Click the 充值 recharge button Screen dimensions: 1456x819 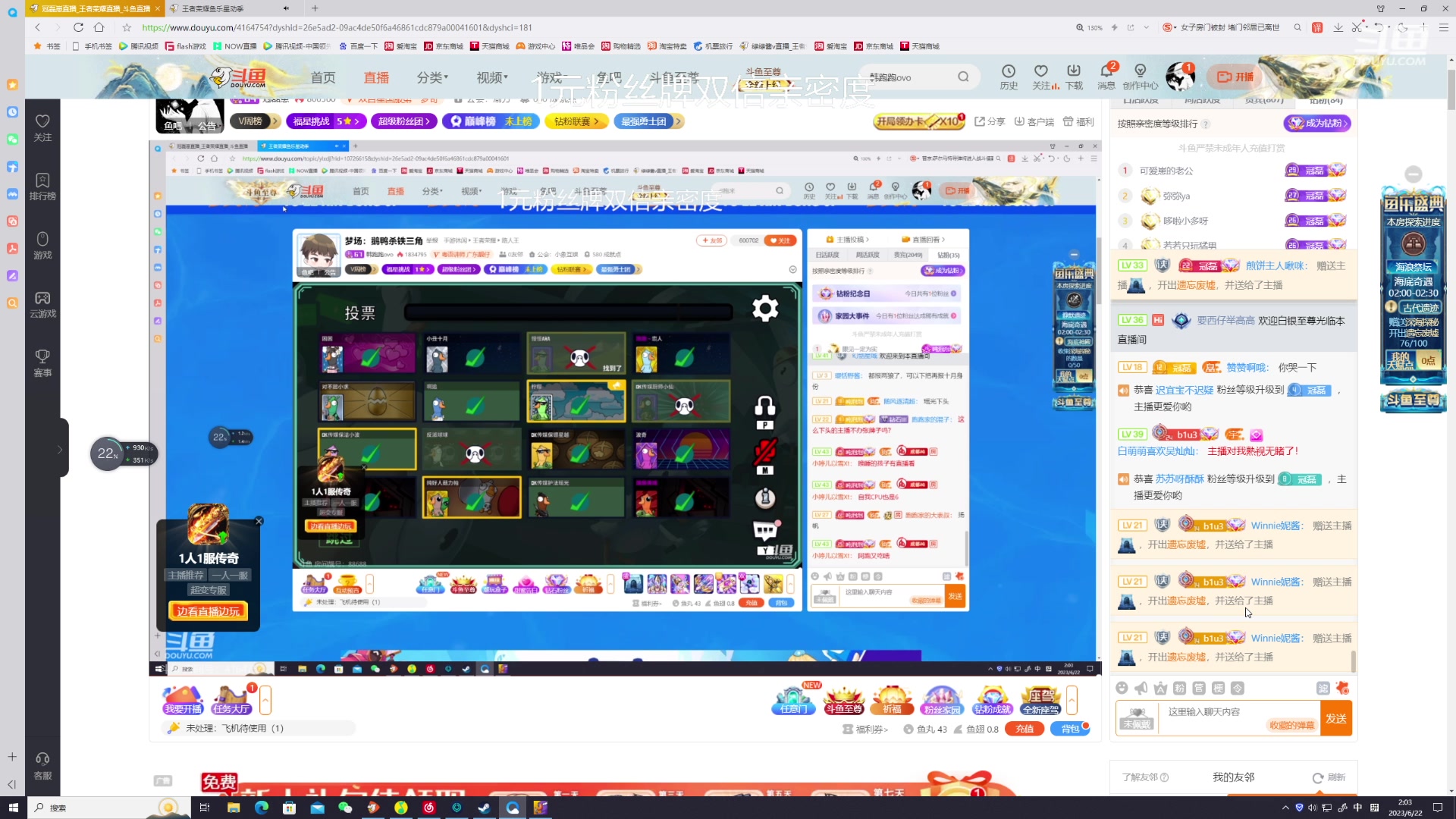pyautogui.click(x=1025, y=729)
